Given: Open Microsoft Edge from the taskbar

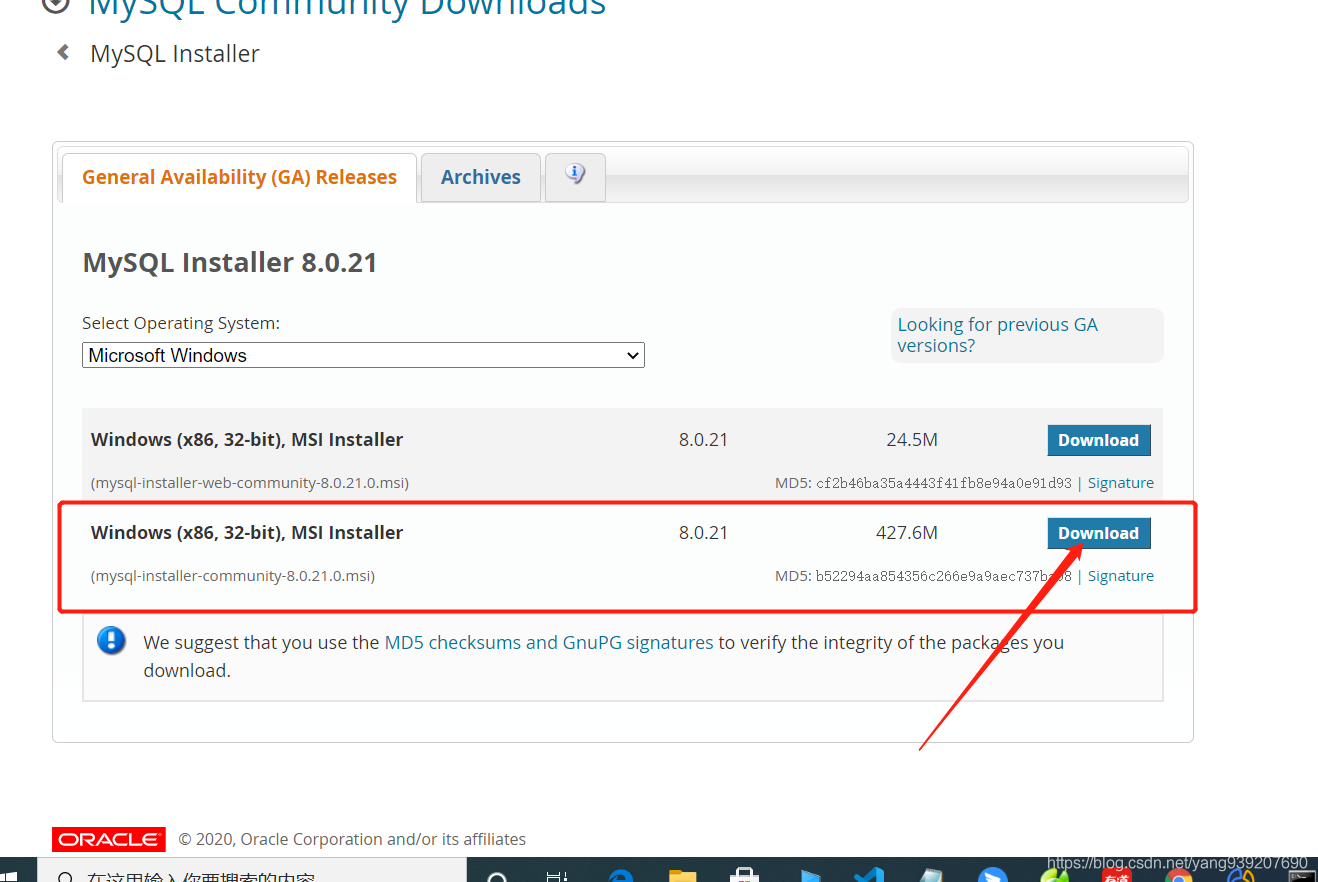Looking at the screenshot, I should coord(622,874).
